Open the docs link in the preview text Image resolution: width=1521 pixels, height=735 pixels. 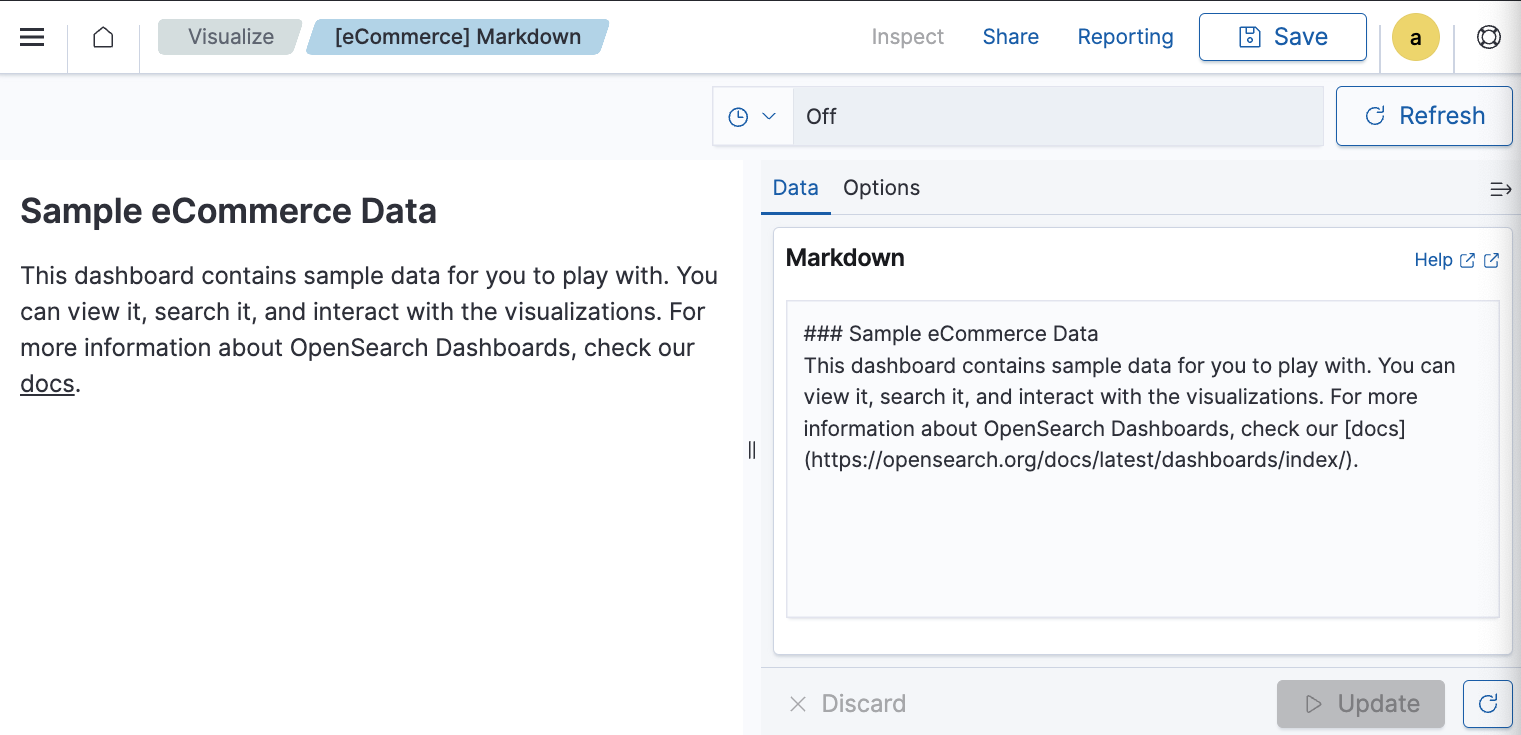[x=46, y=383]
